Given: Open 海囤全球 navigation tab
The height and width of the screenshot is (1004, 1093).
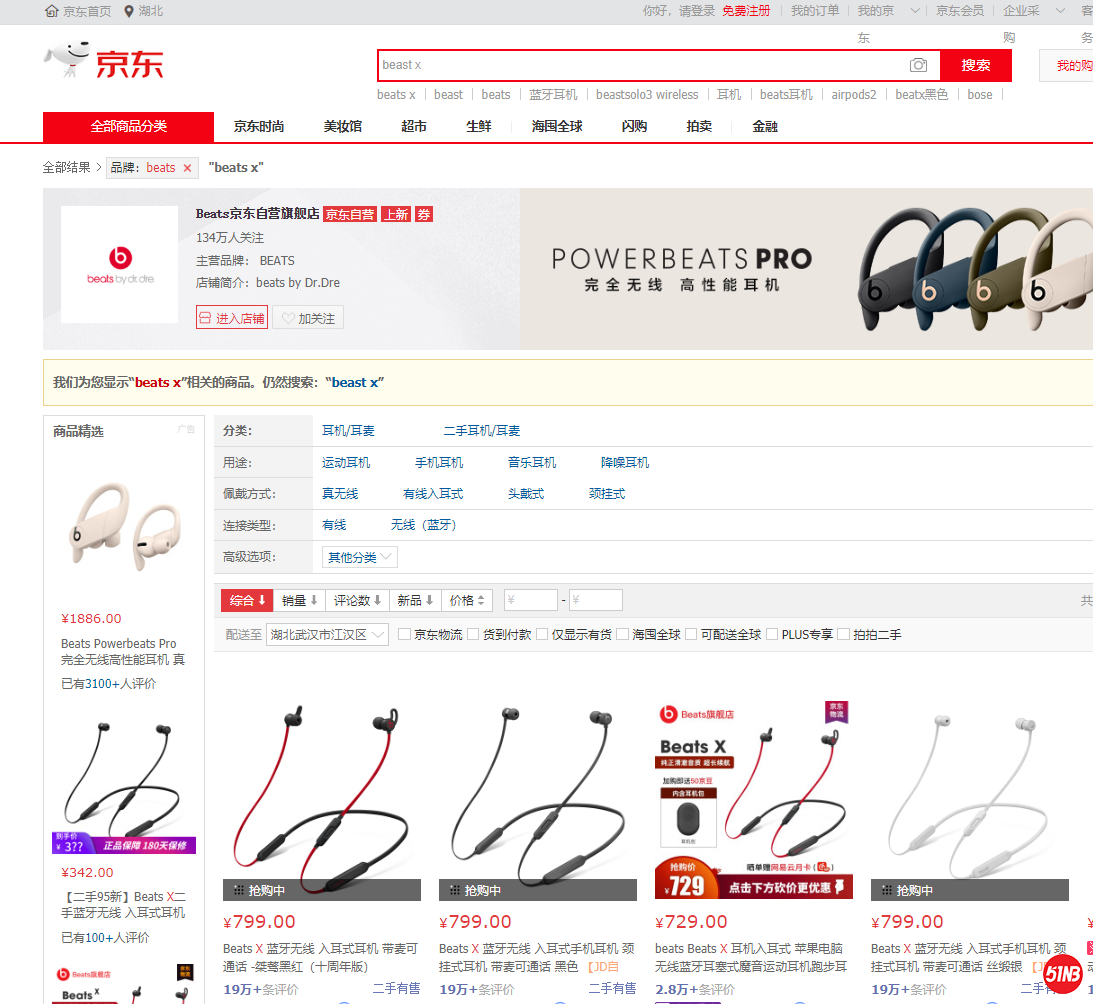Looking at the screenshot, I should pos(557,126).
